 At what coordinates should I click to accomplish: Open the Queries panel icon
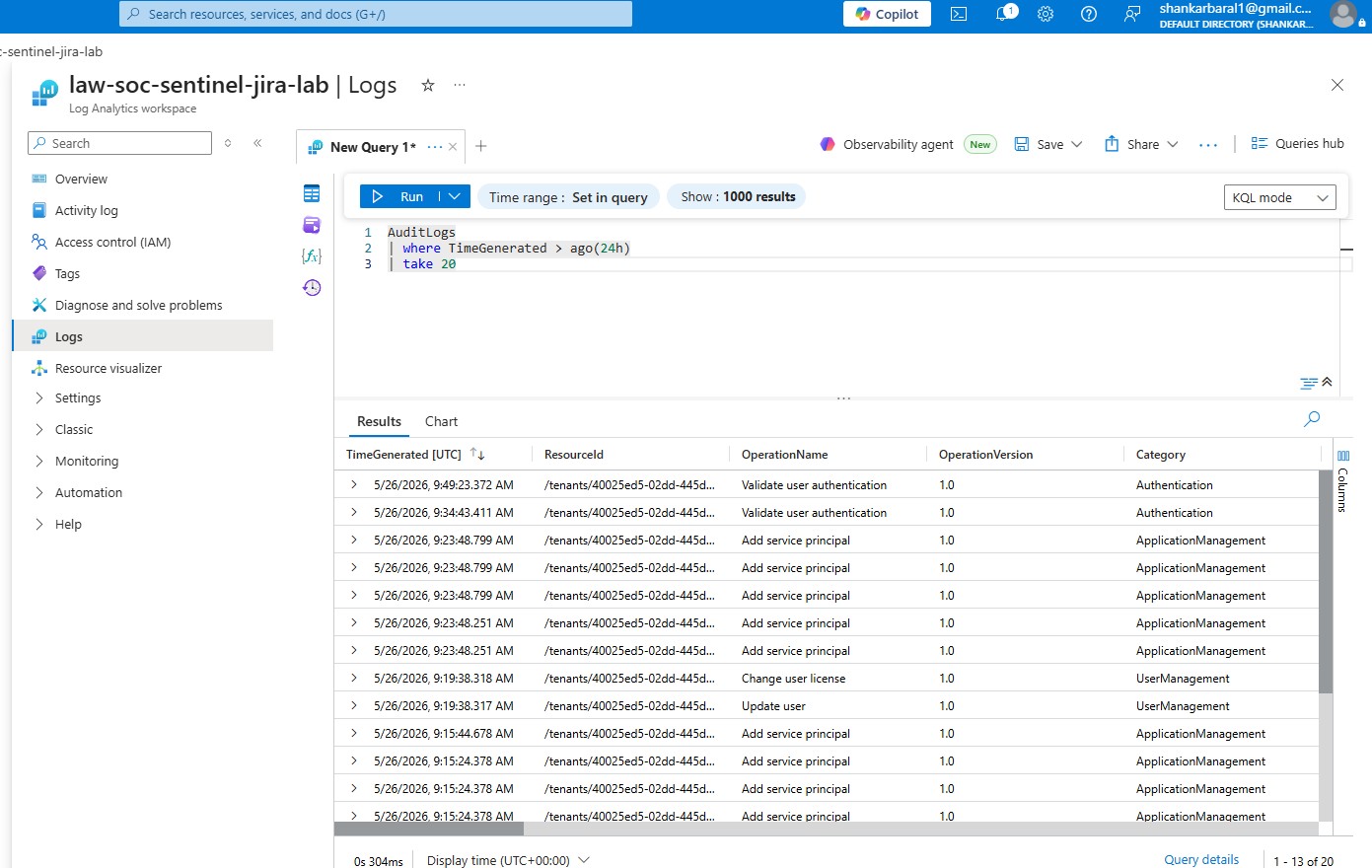[312, 225]
